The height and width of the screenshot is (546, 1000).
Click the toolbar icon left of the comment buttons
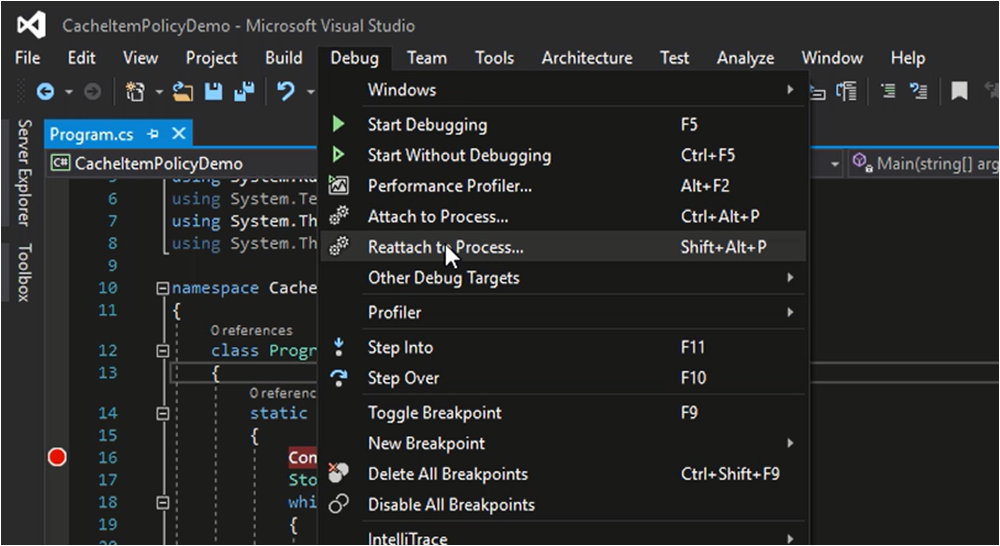(x=847, y=91)
